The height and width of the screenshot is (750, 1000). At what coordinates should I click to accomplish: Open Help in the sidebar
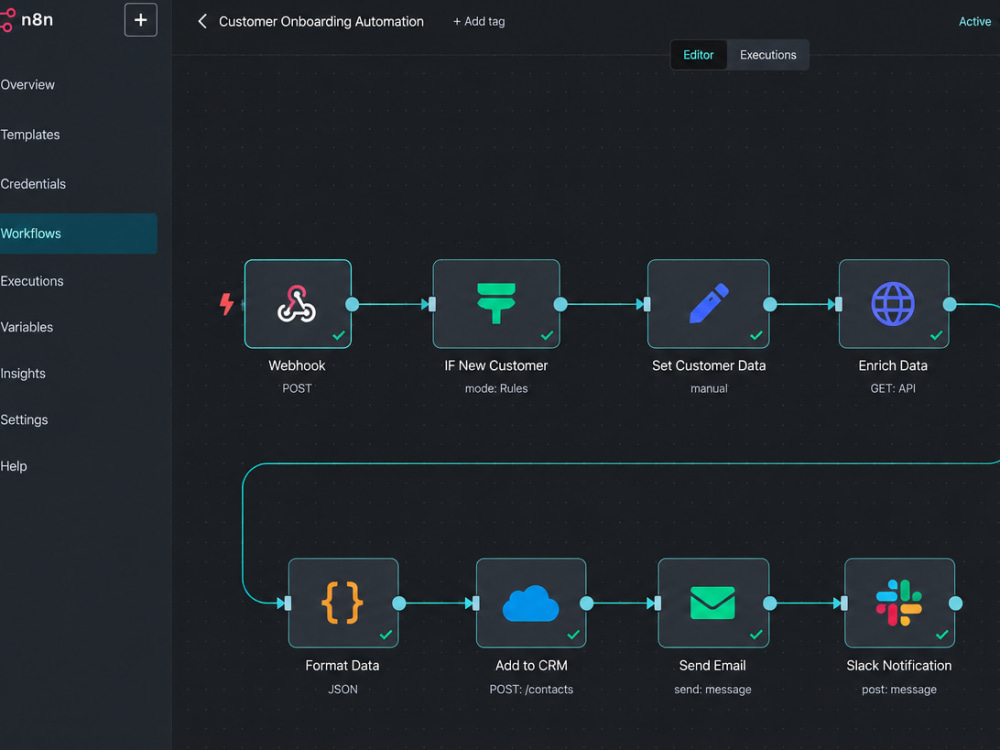[x=13, y=466]
